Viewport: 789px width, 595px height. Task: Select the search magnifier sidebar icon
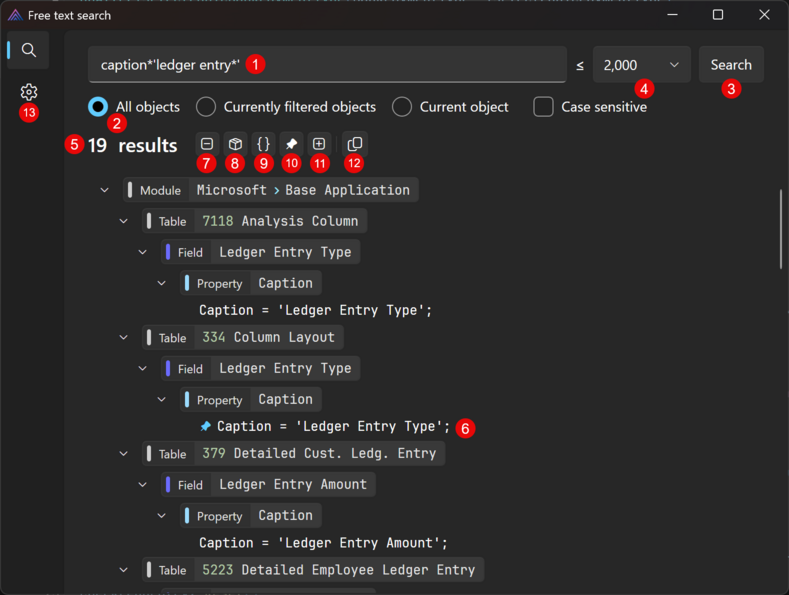[x=29, y=50]
